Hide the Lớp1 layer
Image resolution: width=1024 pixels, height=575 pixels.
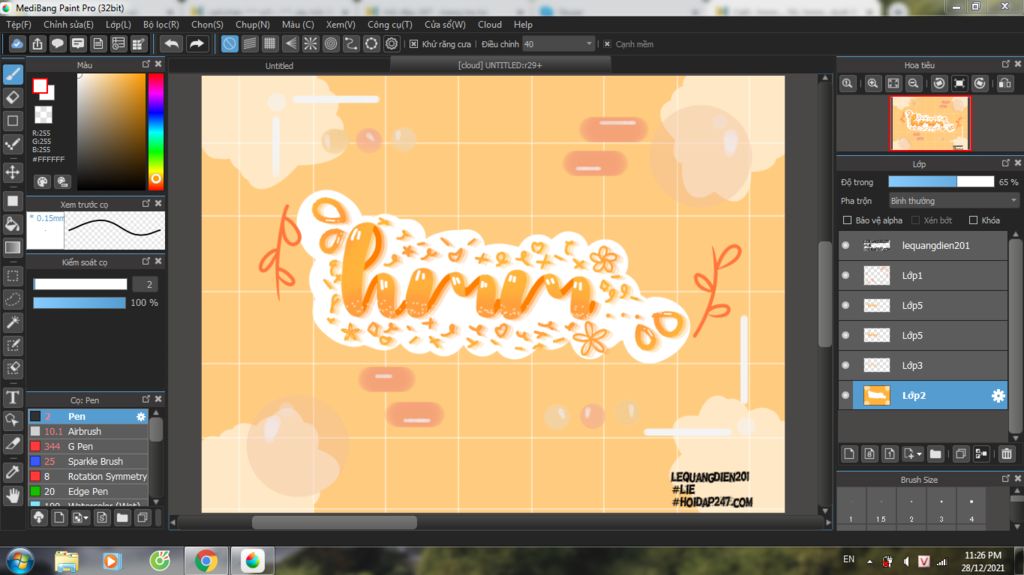tap(846, 276)
